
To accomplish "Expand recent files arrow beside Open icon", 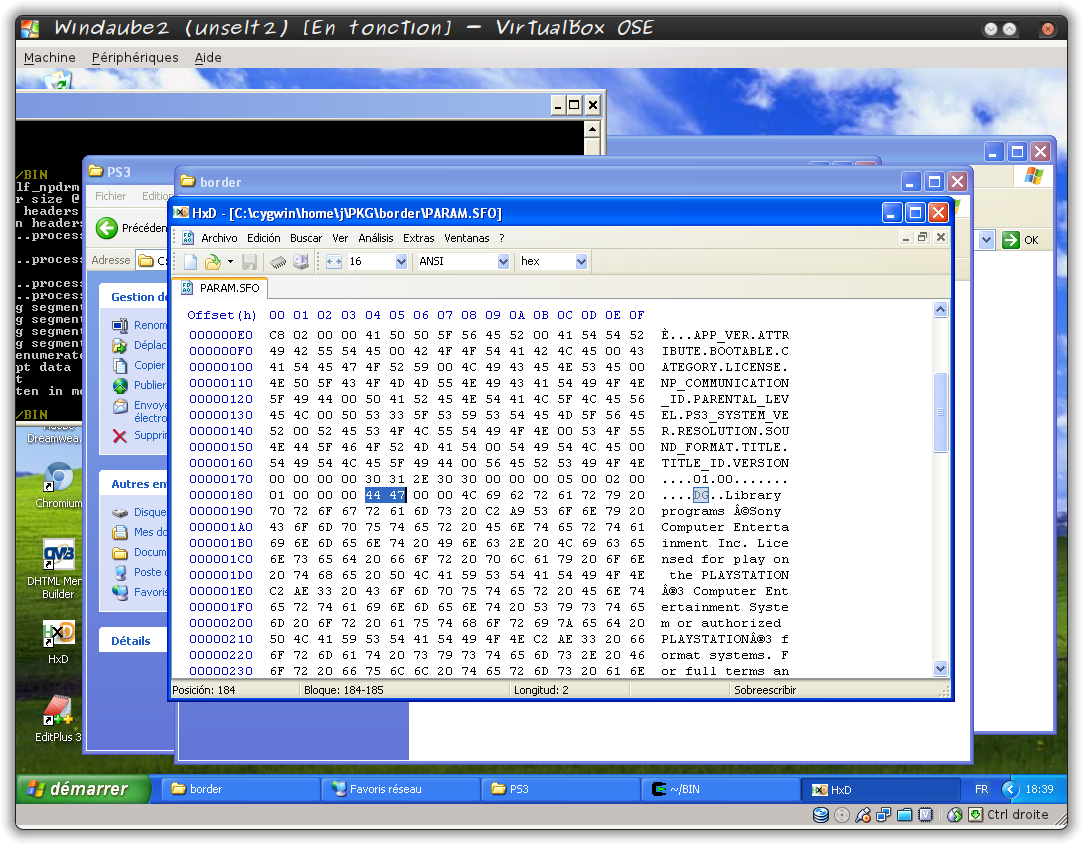I will 230,262.
